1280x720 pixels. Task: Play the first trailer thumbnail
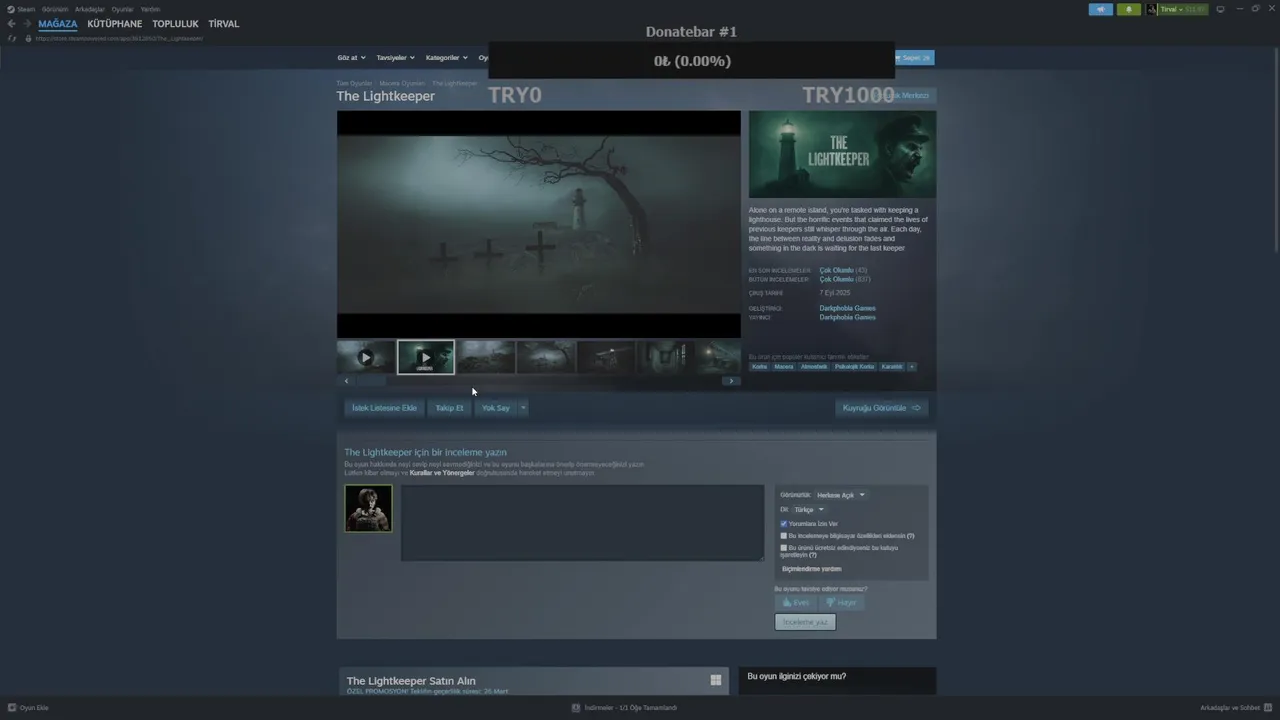(x=365, y=357)
